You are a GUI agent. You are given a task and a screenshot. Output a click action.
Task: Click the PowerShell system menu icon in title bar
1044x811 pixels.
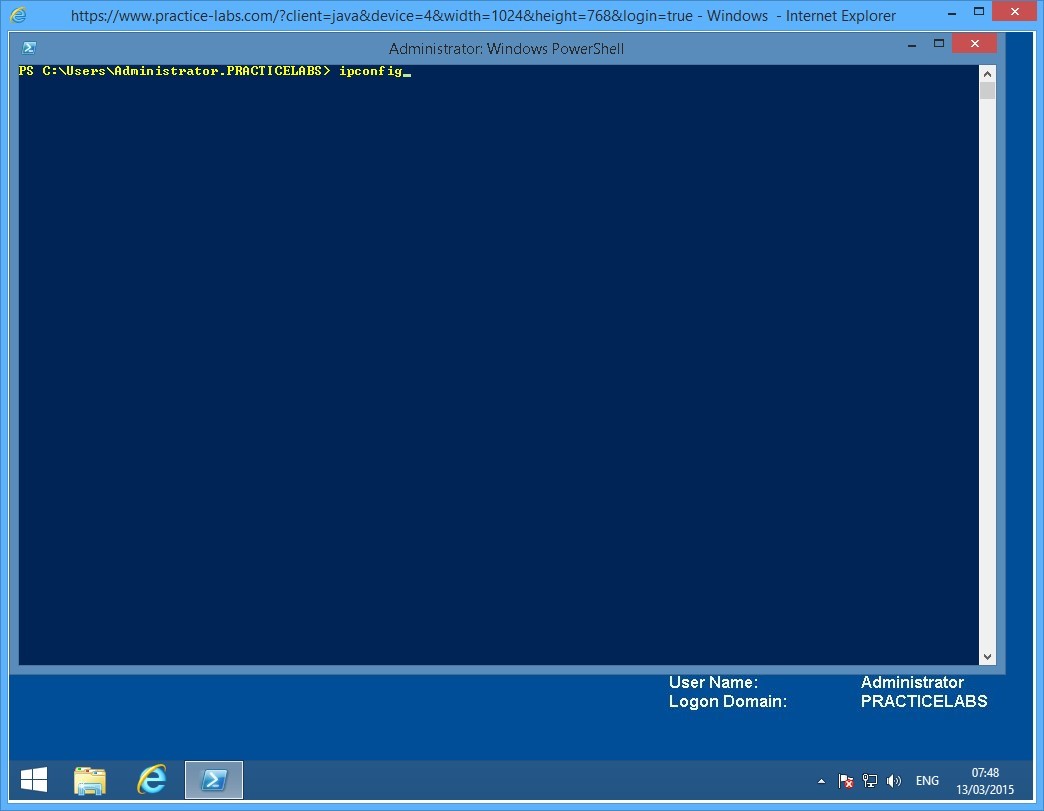coord(29,48)
